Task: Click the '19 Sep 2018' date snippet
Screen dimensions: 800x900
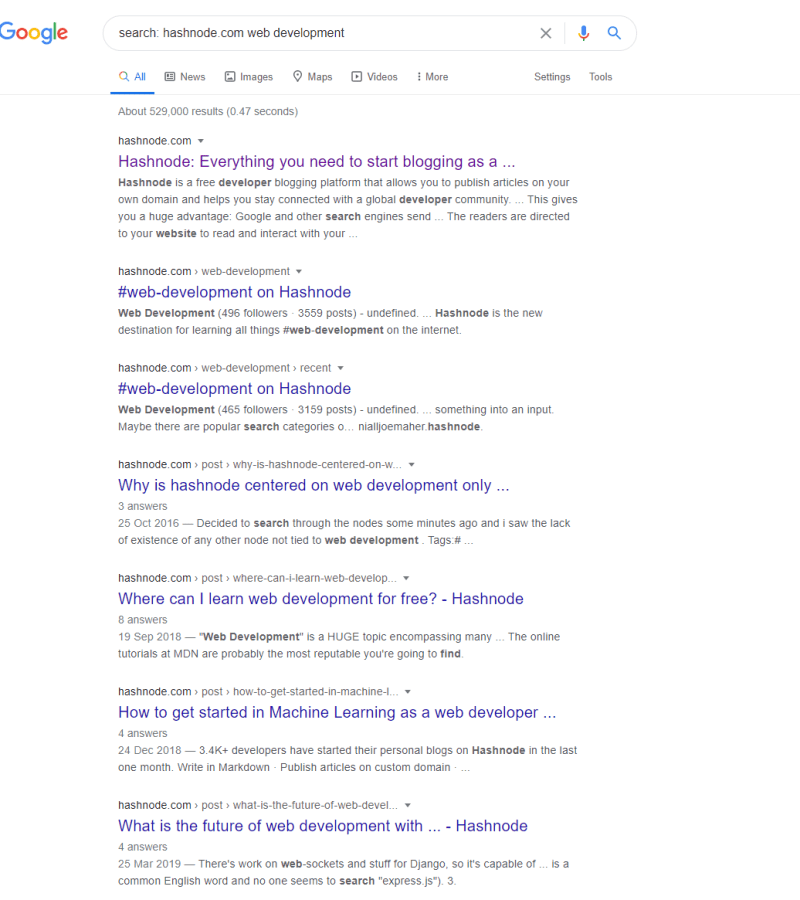Action: (149, 637)
